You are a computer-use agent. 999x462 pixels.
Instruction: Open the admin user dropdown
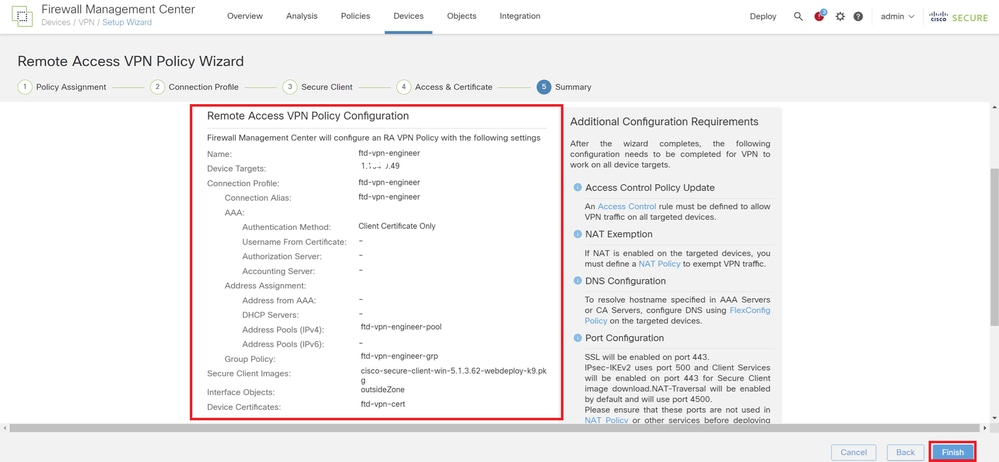point(897,17)
